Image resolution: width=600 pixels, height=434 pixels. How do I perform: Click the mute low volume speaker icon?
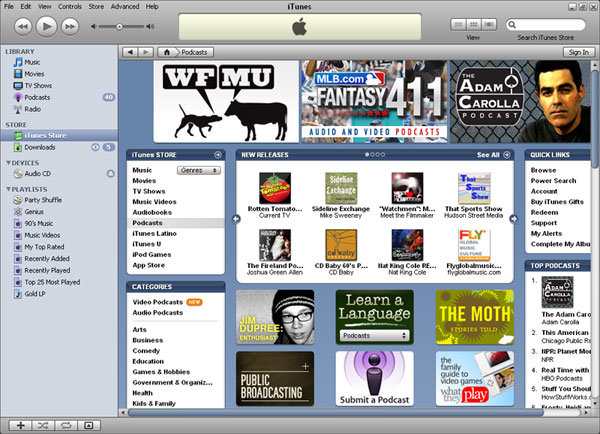93,26
